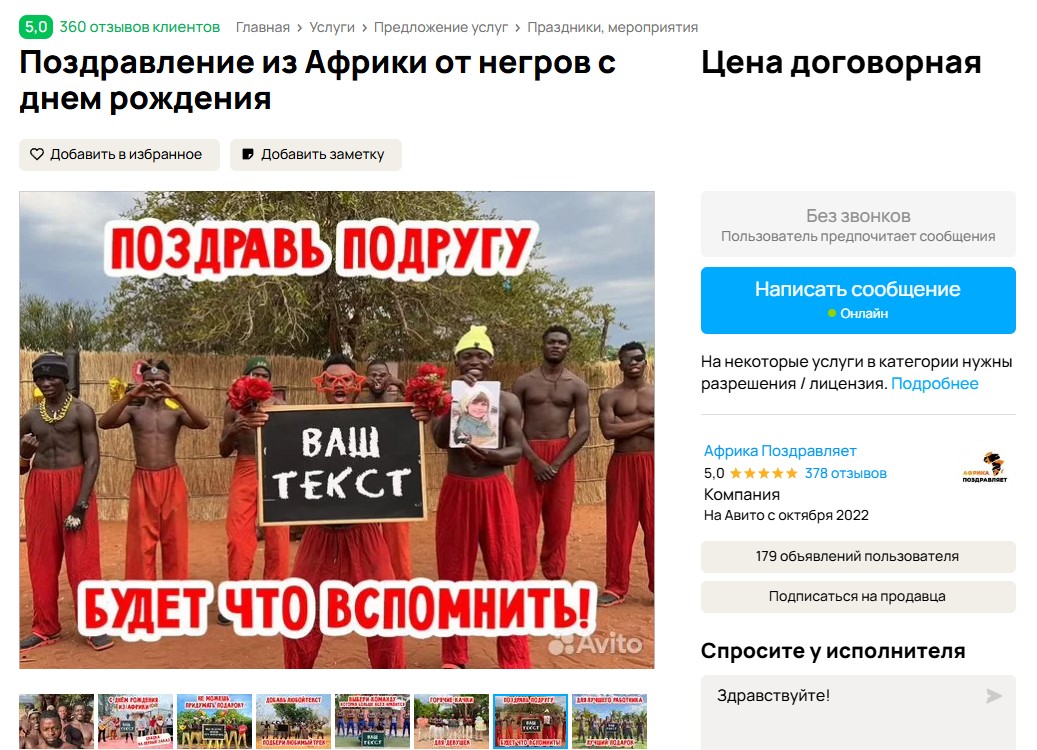Image resolution: width=1037 pixels, height=750 pixels.
Task: Click Написать сообщение button
Action: (x=858, y=300)
